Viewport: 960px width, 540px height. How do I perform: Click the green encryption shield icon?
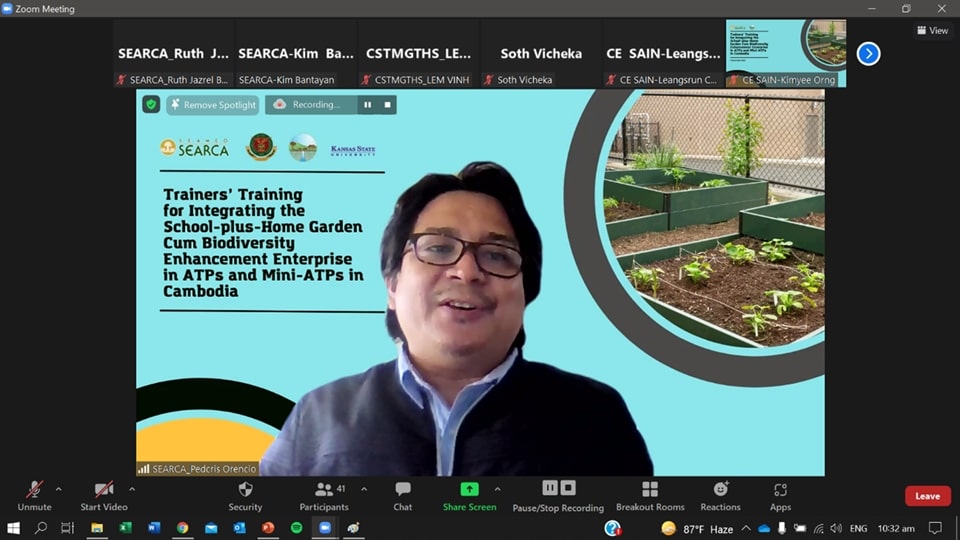(151, 104)
